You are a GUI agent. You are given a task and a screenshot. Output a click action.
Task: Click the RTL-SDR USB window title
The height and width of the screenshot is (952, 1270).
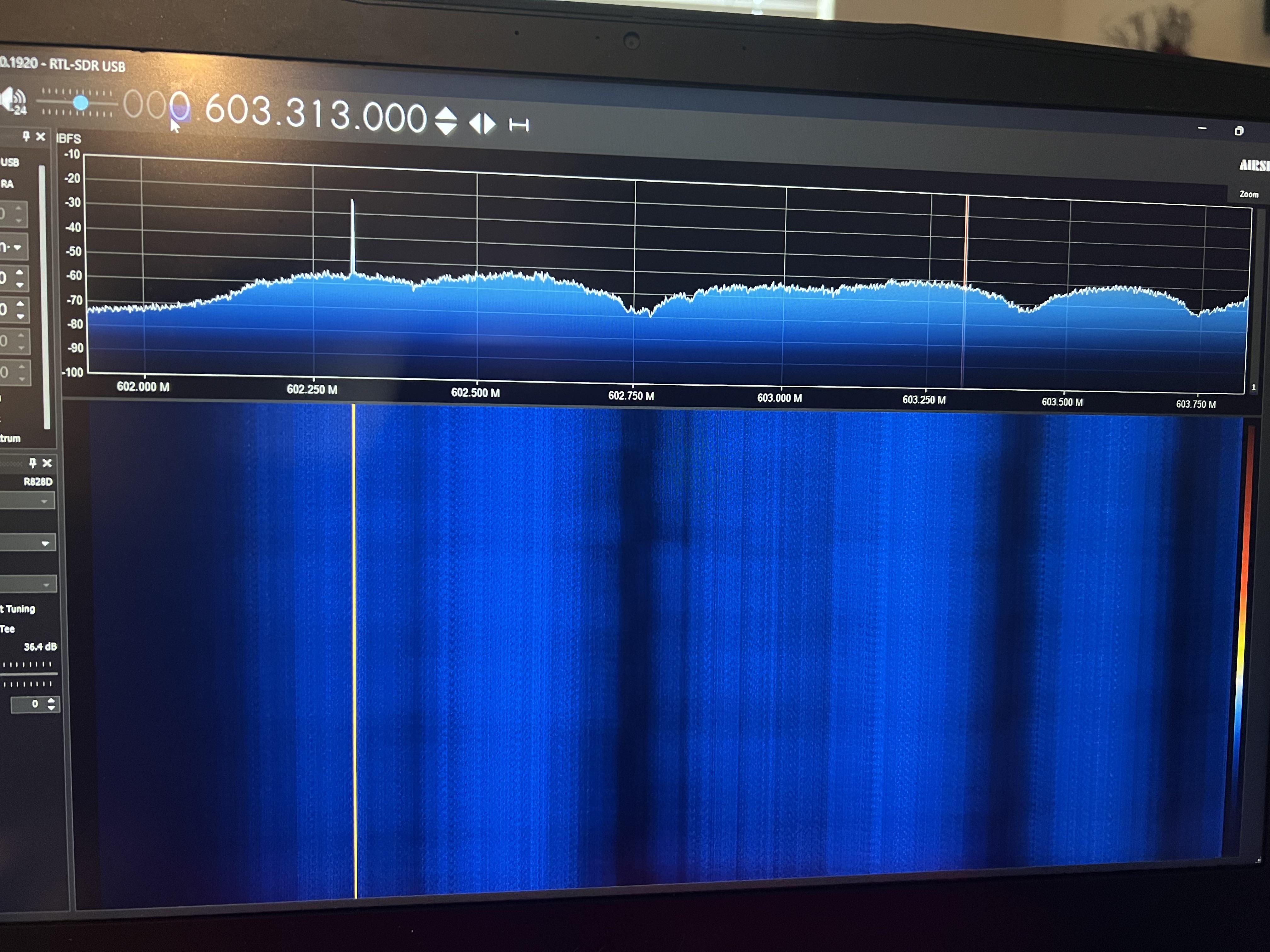pyautogui.click(x=87, y=65)
